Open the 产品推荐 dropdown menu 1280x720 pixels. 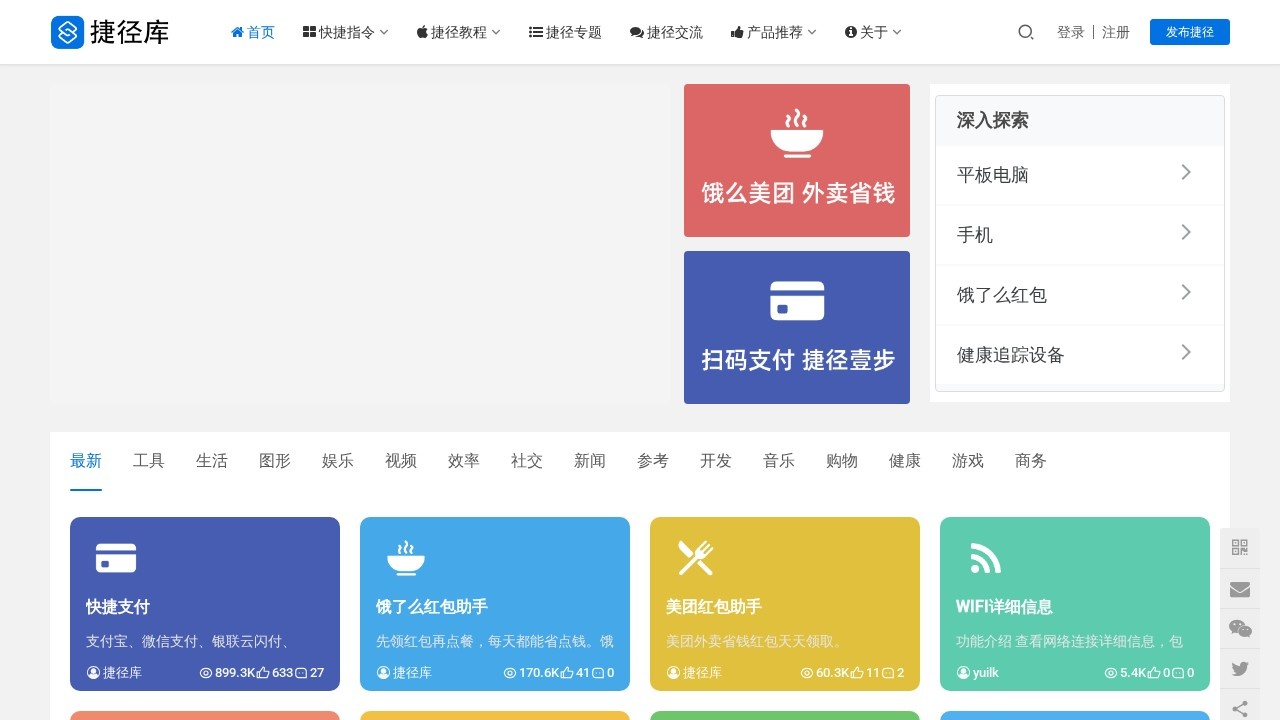773,32
